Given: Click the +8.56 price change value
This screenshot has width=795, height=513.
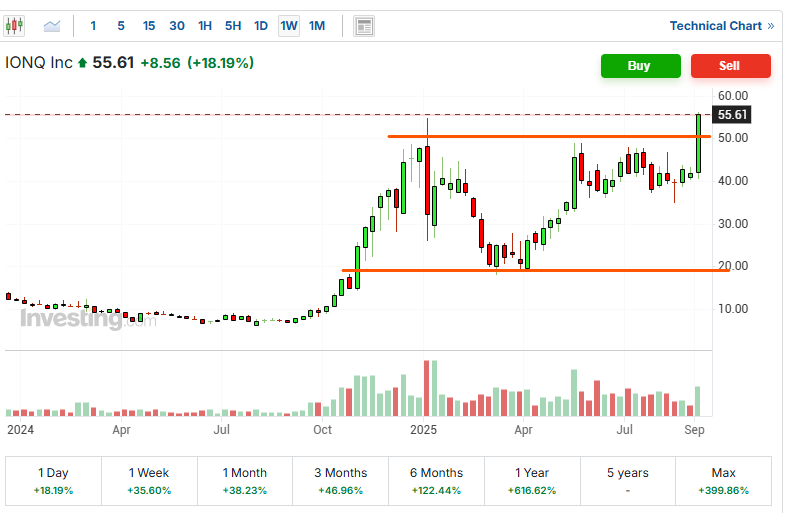Looking at the screenshot, I should point(160,63).
